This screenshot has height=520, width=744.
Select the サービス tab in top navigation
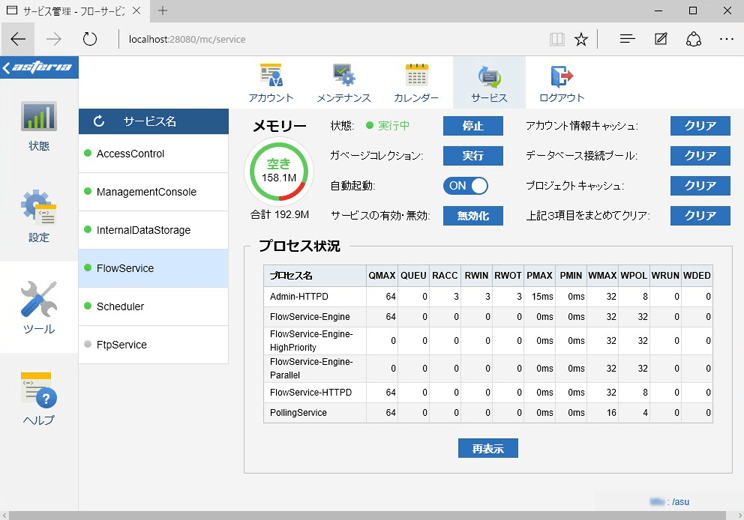click(489, 82)
